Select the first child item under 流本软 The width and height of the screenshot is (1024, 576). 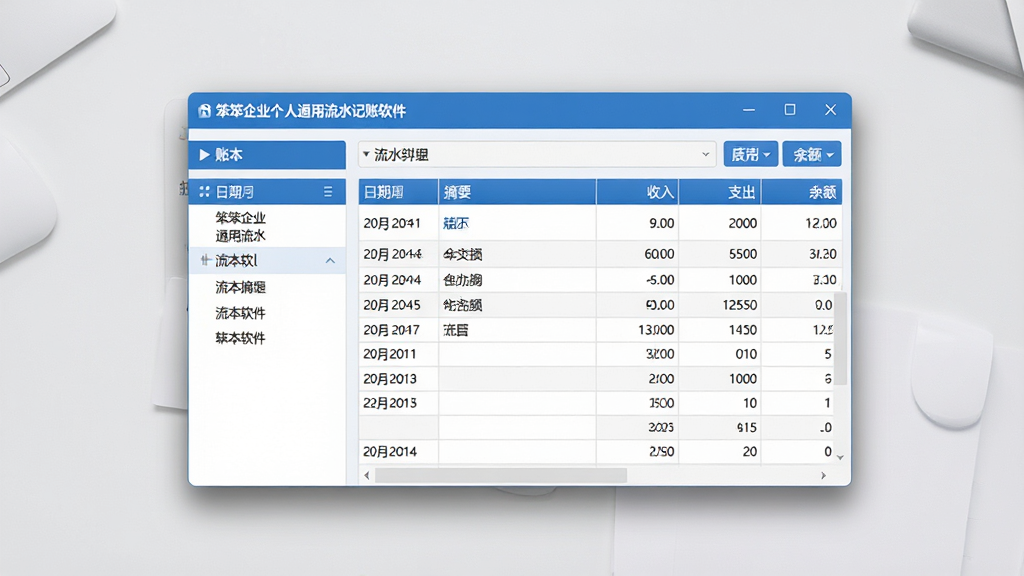[x=240, y=287]
